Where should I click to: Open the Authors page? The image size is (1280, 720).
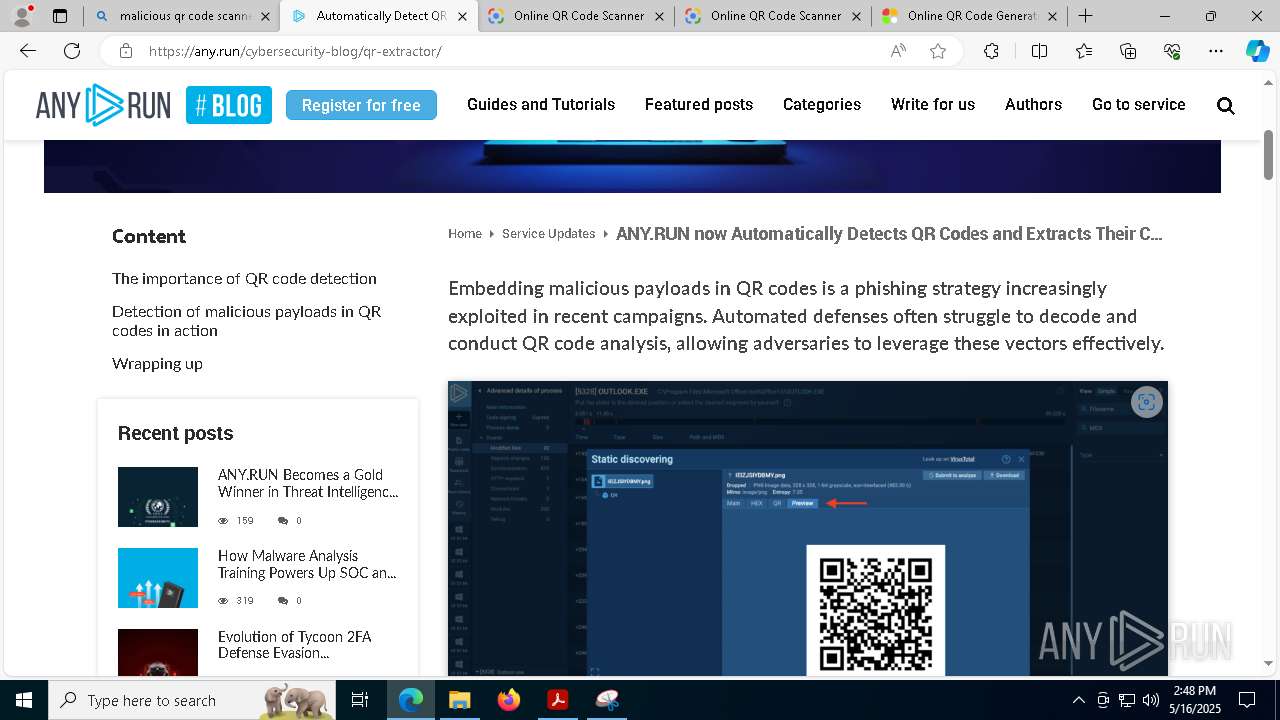1033,104
